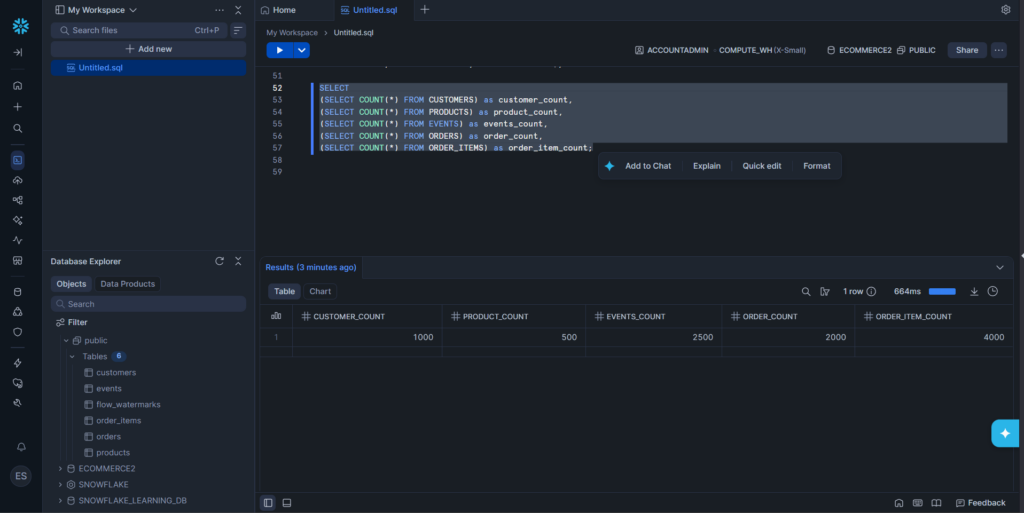The height and width of the screenshot is (513, 1024).
Task: Open the floating Copilot sparkle button
Action: (x=1005, y=433)
